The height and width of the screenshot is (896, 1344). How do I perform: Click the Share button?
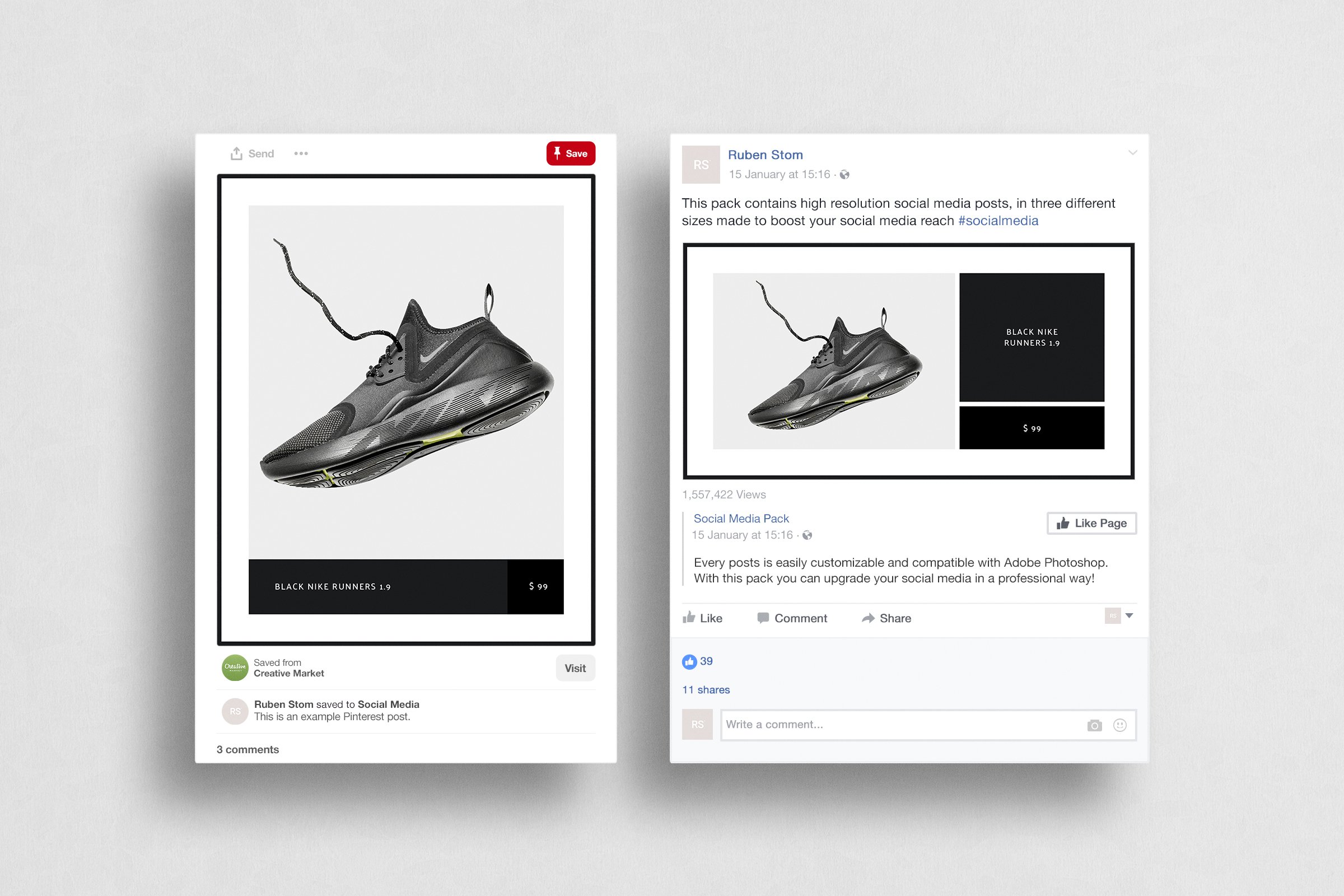(886, 618)
